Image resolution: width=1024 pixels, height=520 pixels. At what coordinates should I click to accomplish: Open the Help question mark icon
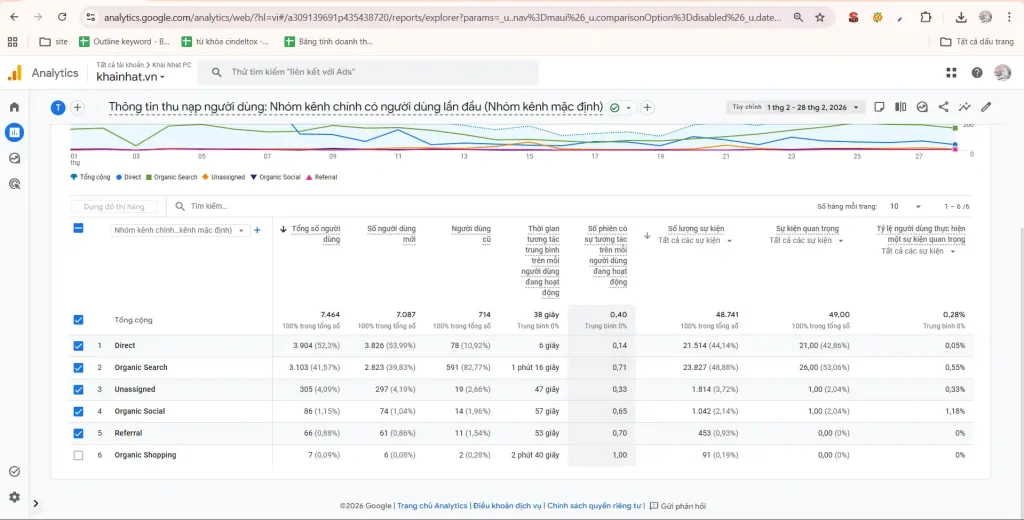(977, 73)
